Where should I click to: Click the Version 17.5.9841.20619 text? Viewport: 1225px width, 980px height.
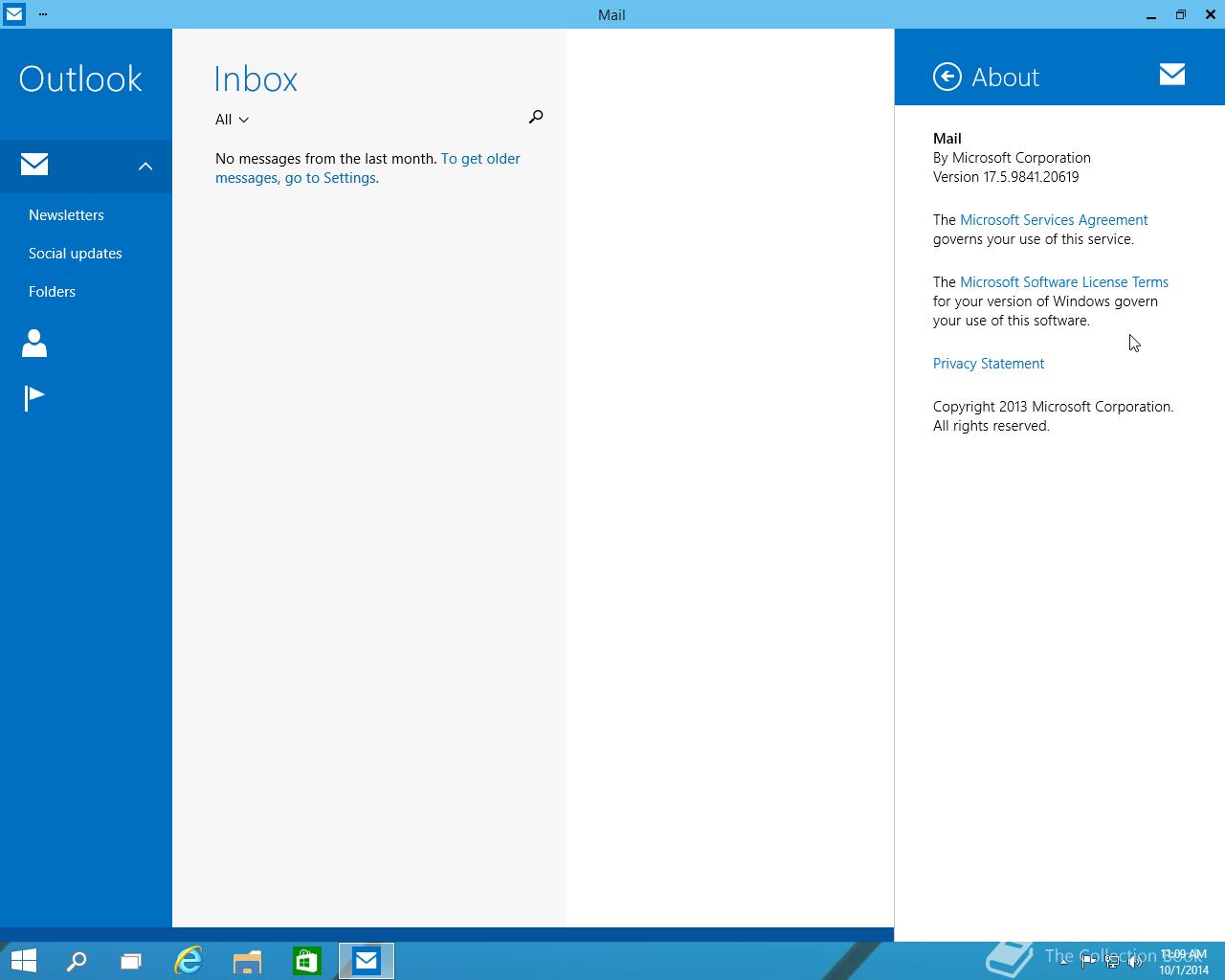click(1006, 177)
